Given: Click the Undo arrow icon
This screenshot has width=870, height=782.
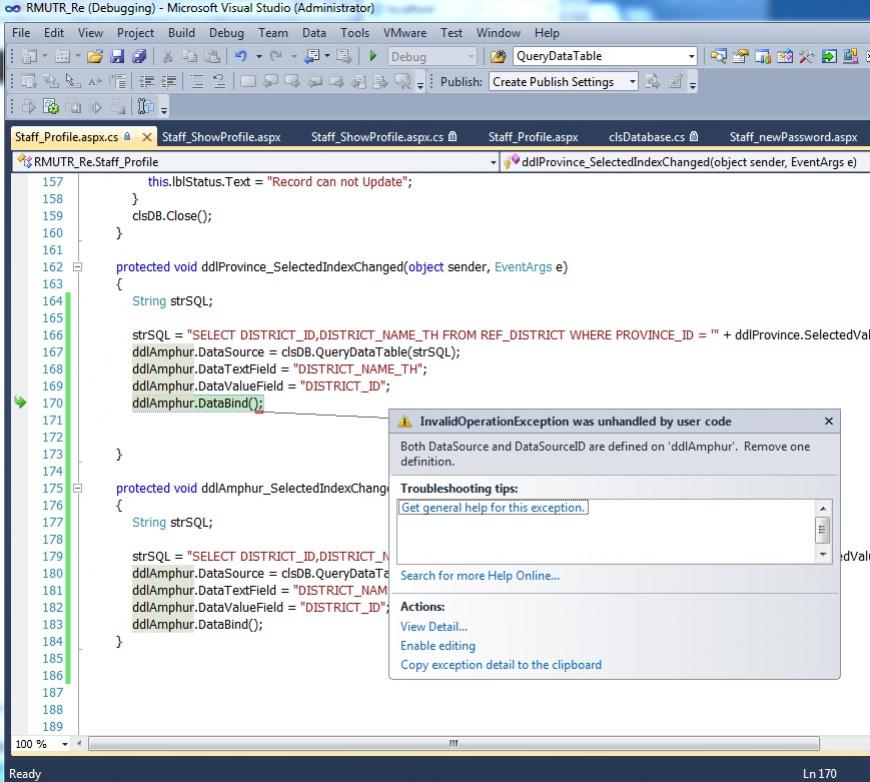Looking at the screenshot, I should tap(240, 56).
